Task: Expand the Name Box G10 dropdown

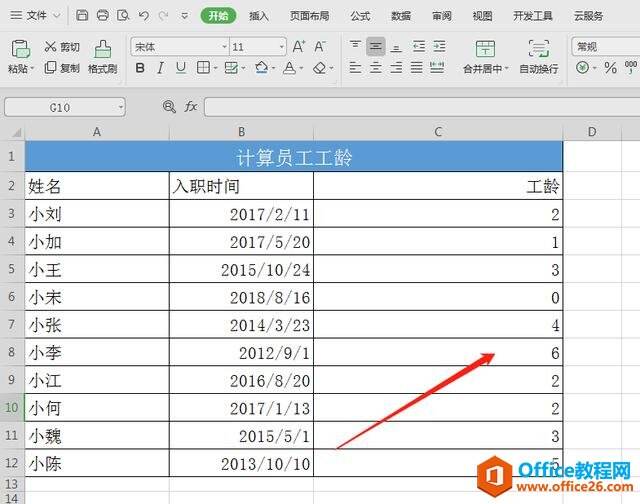Action: pyautogui.click(x=120, y=107)
